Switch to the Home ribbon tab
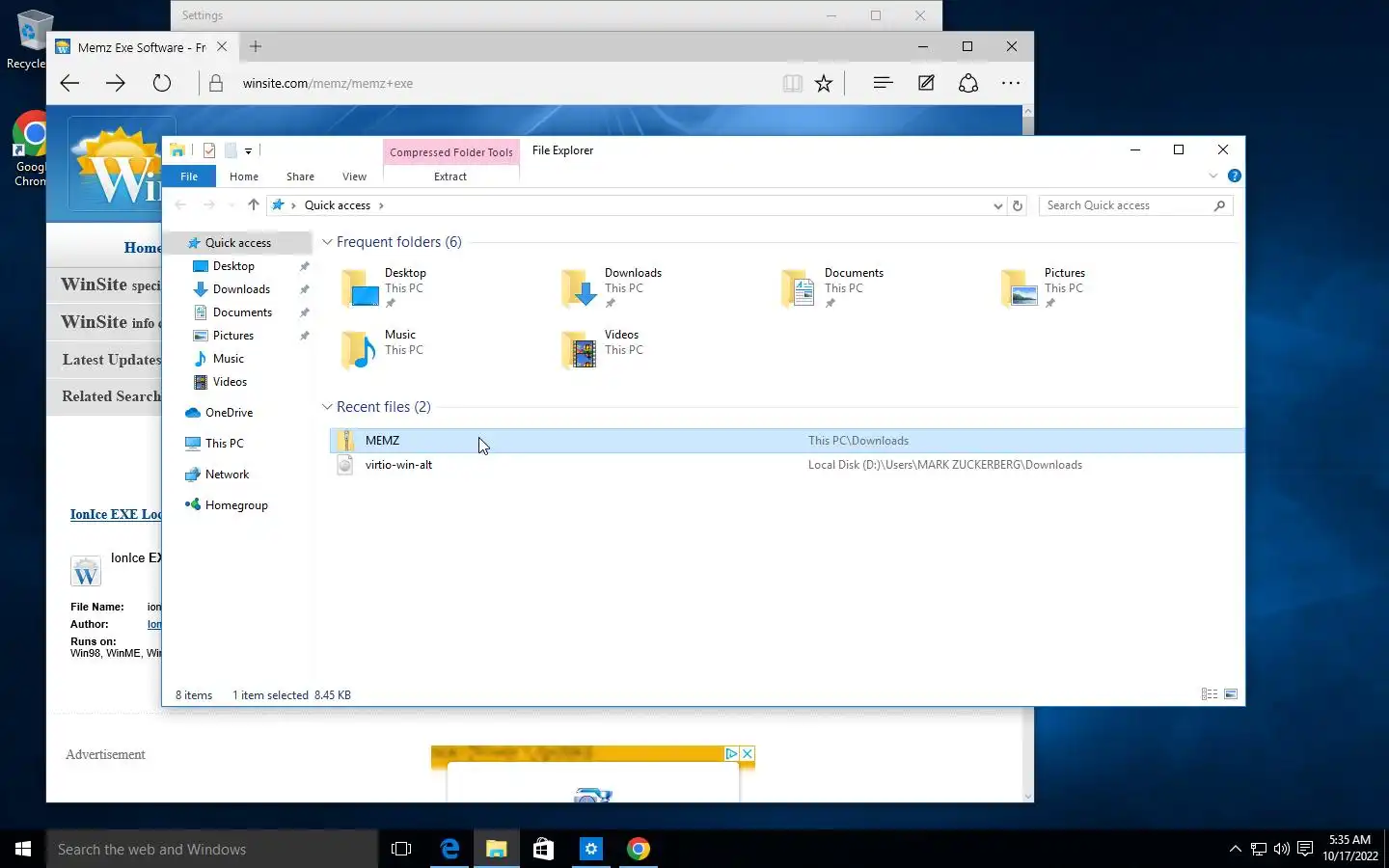 [x=244, y=176]
